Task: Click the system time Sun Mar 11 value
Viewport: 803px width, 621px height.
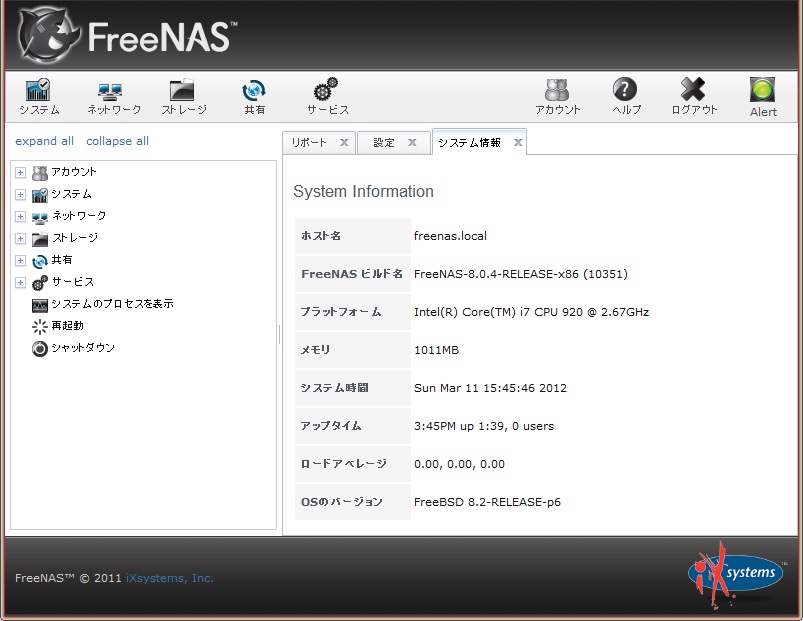Action: click(x=491, y=388)
